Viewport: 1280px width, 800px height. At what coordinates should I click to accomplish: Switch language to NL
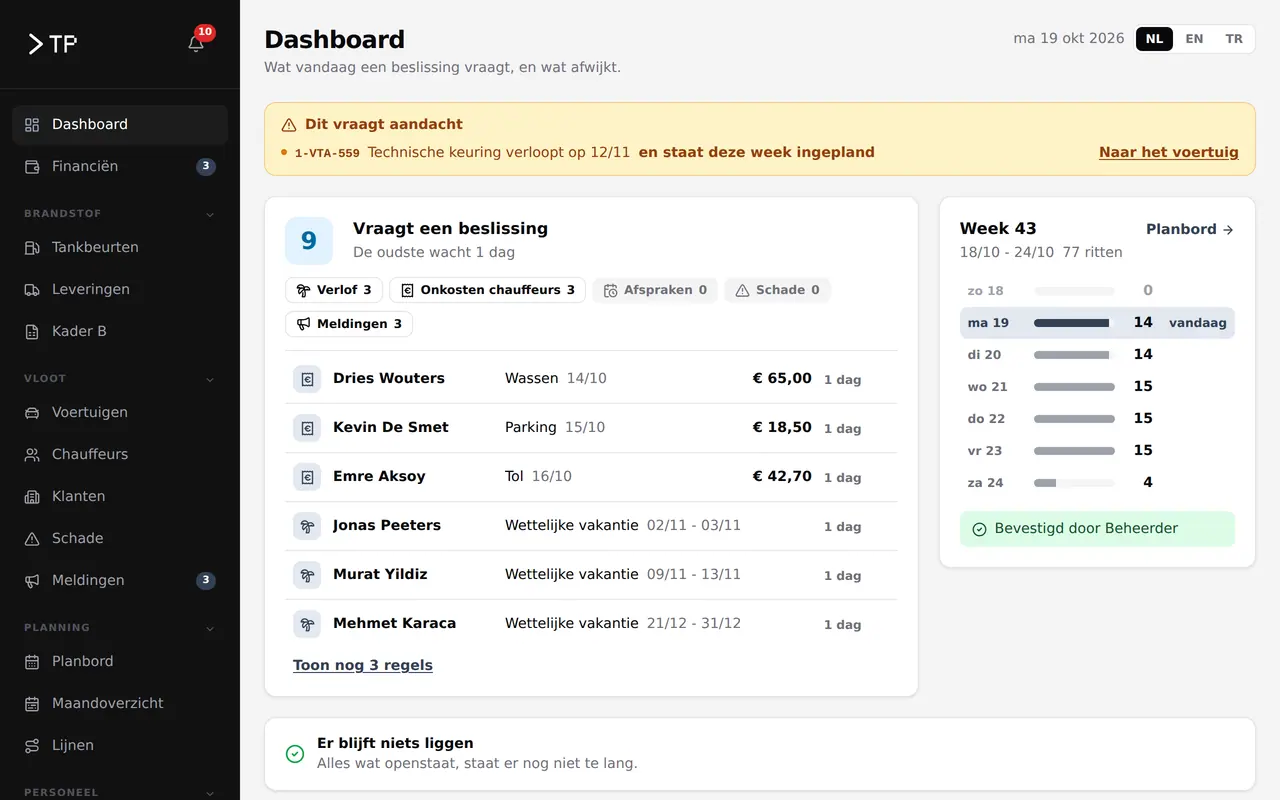[1154, 39]
